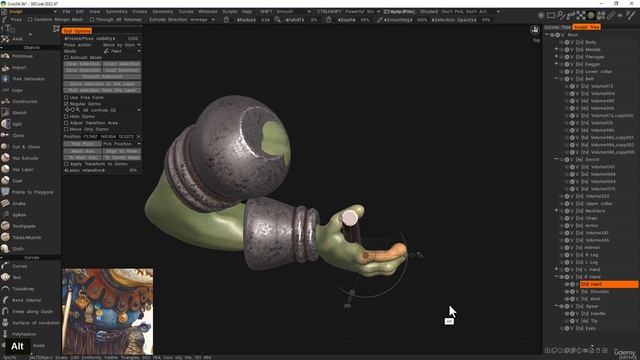Adjust the Lasso relaxation slider
The width and height of the screenshot is (640, 360).
coord(102,170)
